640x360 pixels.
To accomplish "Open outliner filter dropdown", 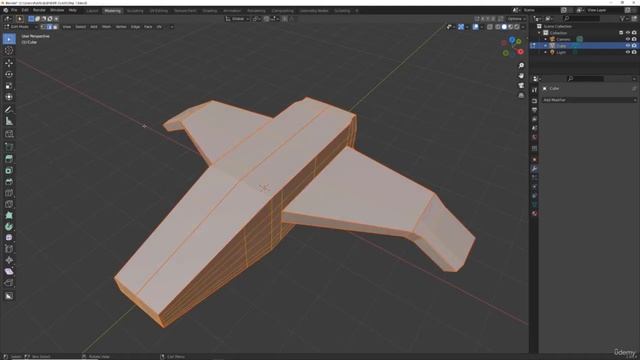I will coord(624,19).
